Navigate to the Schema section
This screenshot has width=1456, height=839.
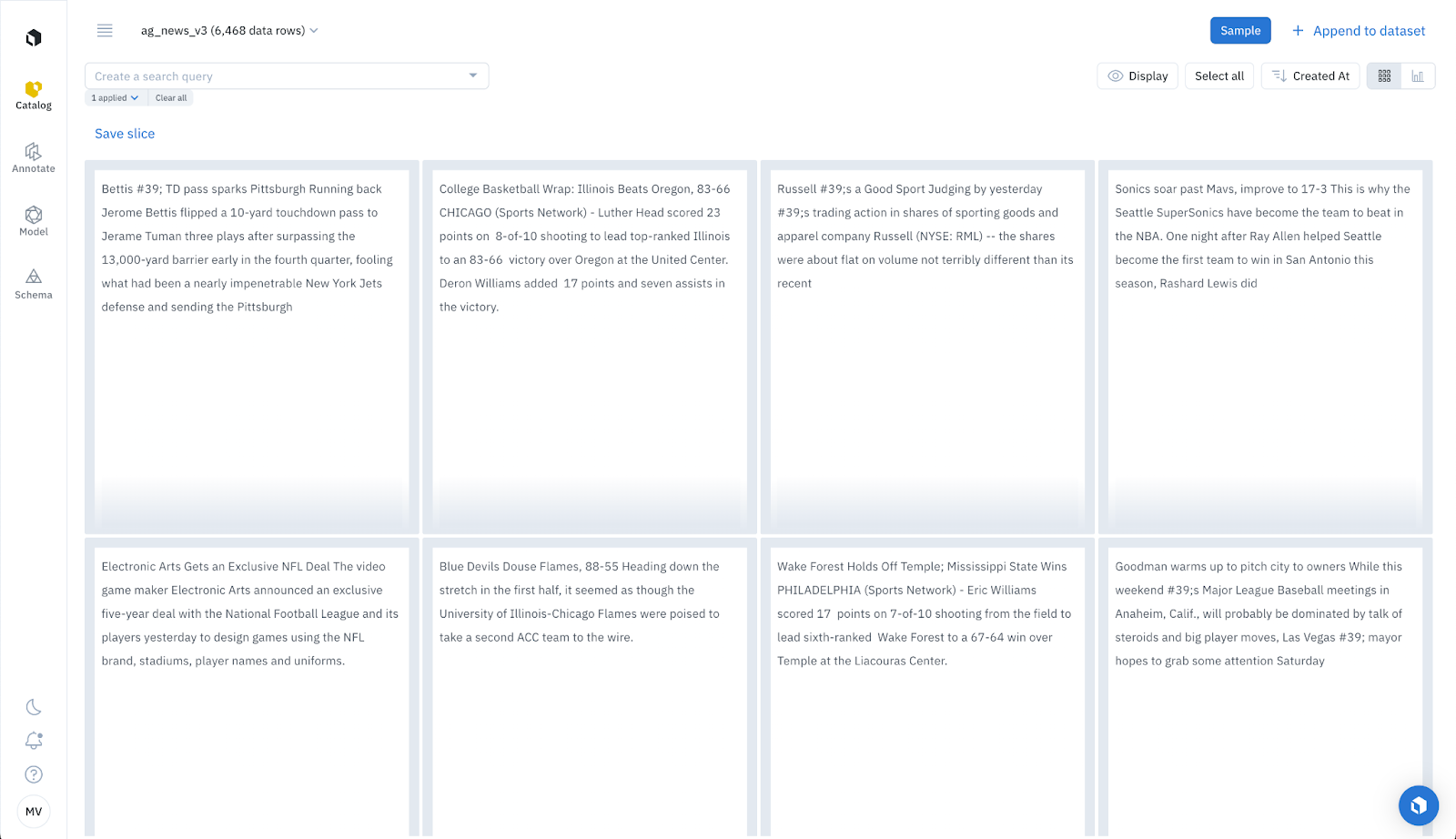[34, 284]
